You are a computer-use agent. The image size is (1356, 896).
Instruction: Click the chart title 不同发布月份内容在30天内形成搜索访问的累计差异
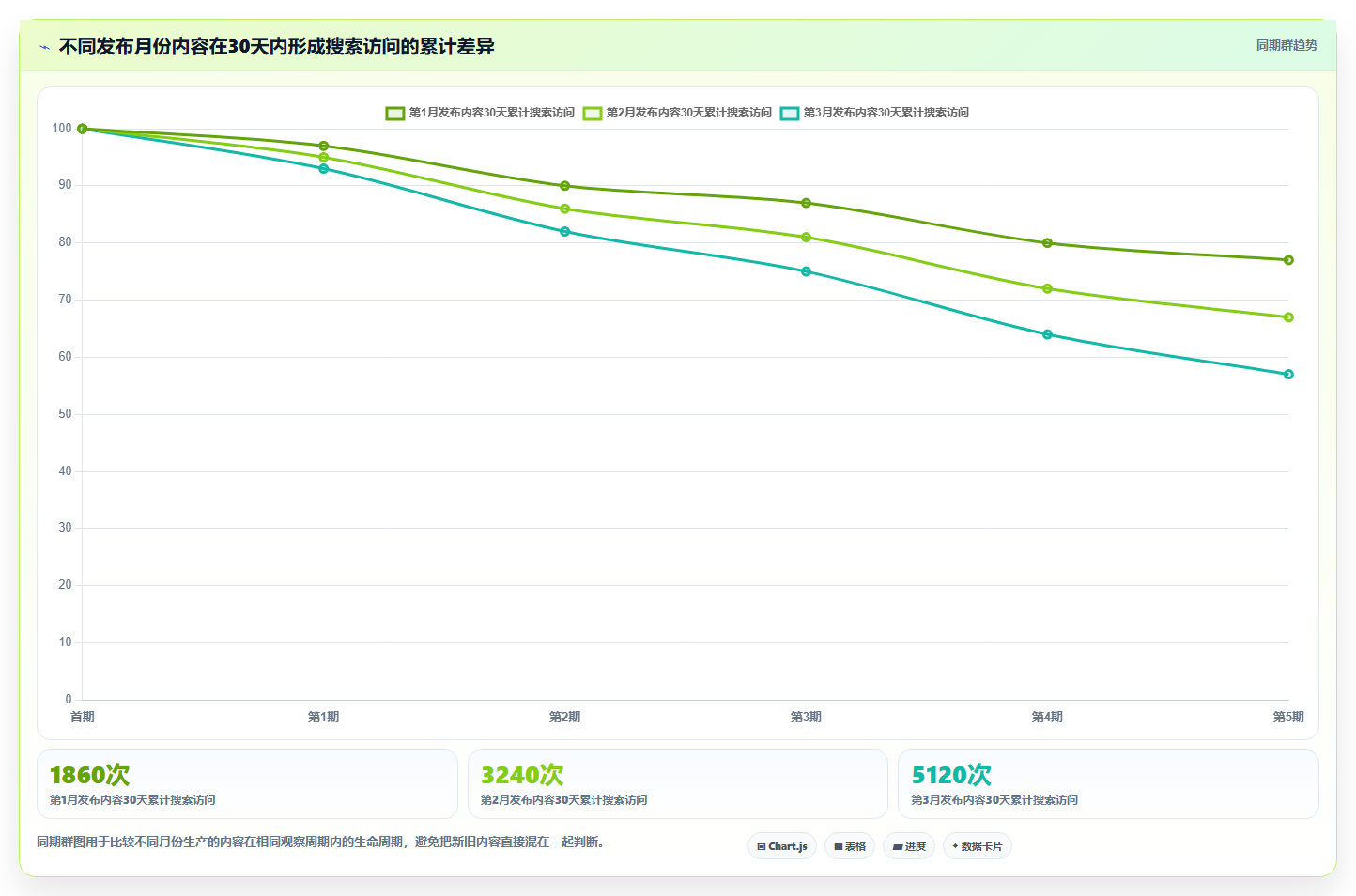tap(277, 46)
